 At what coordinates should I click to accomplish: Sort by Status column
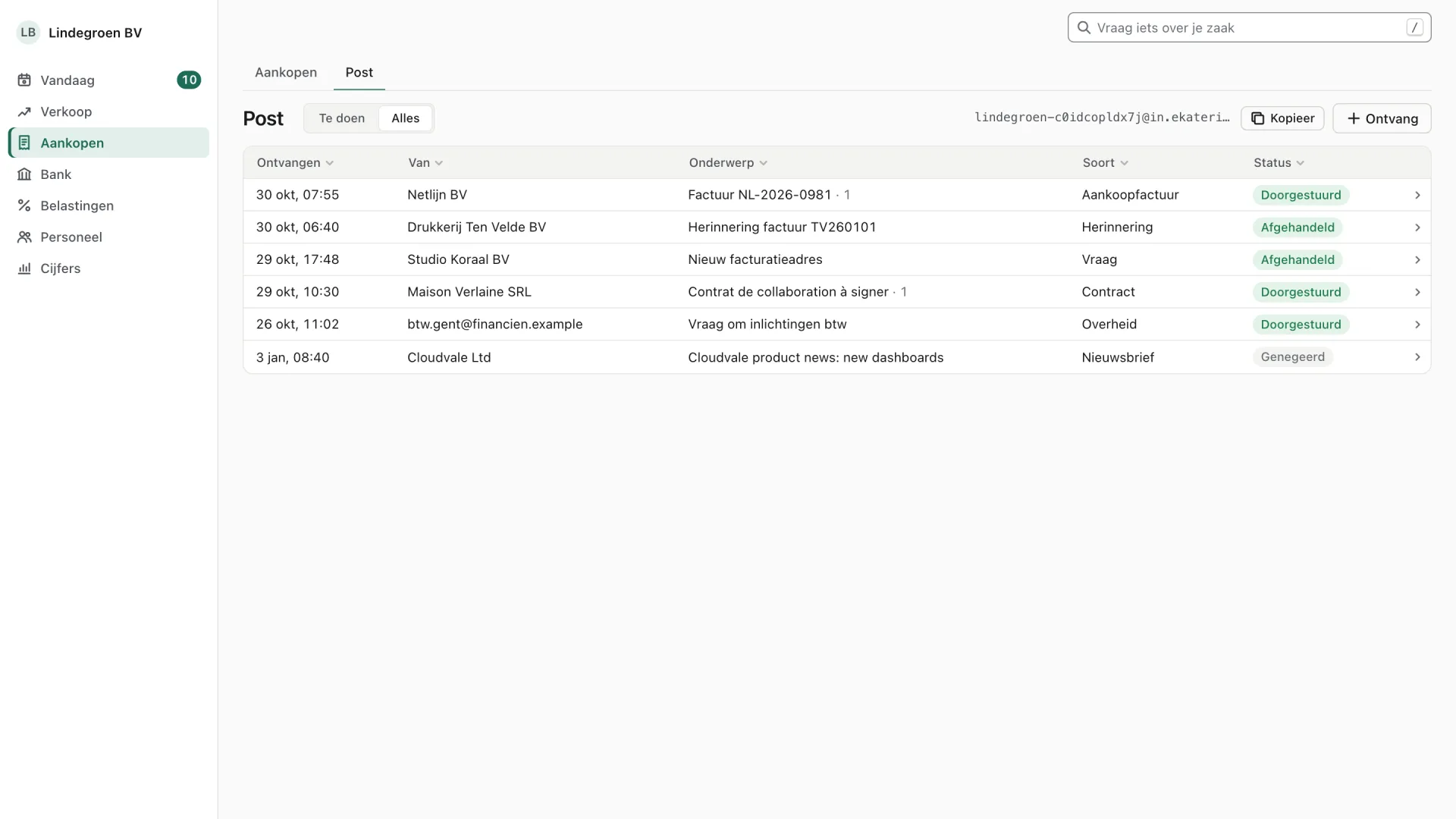[1279, 163]
